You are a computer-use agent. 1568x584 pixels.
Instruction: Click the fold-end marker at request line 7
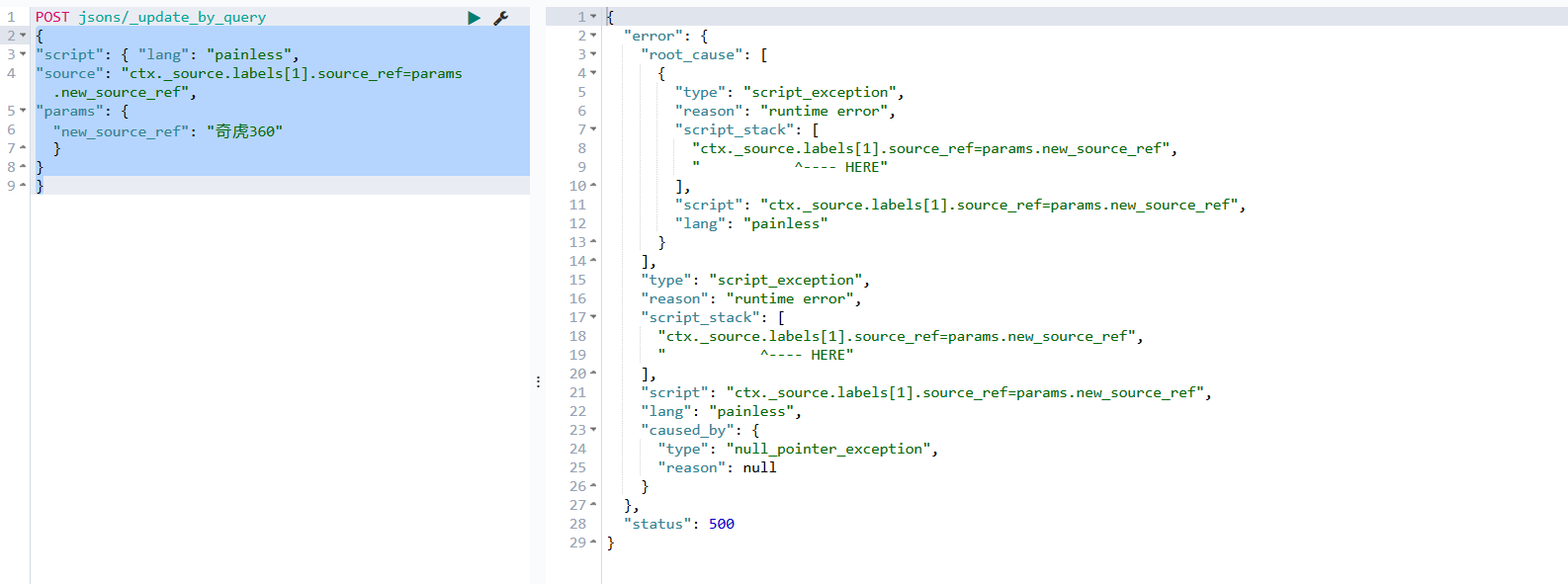pos(23,148)
